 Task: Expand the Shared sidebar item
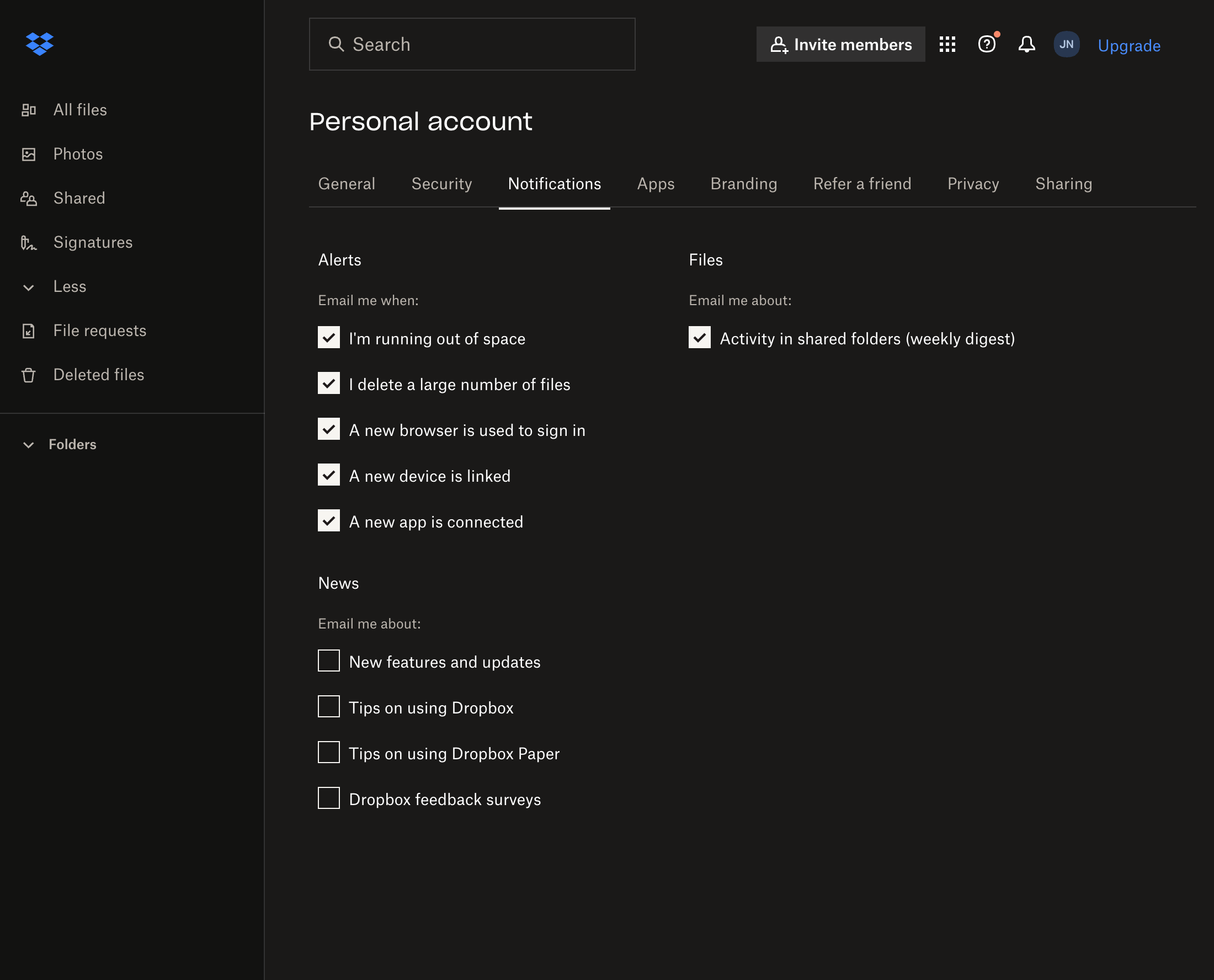(79, 198)
